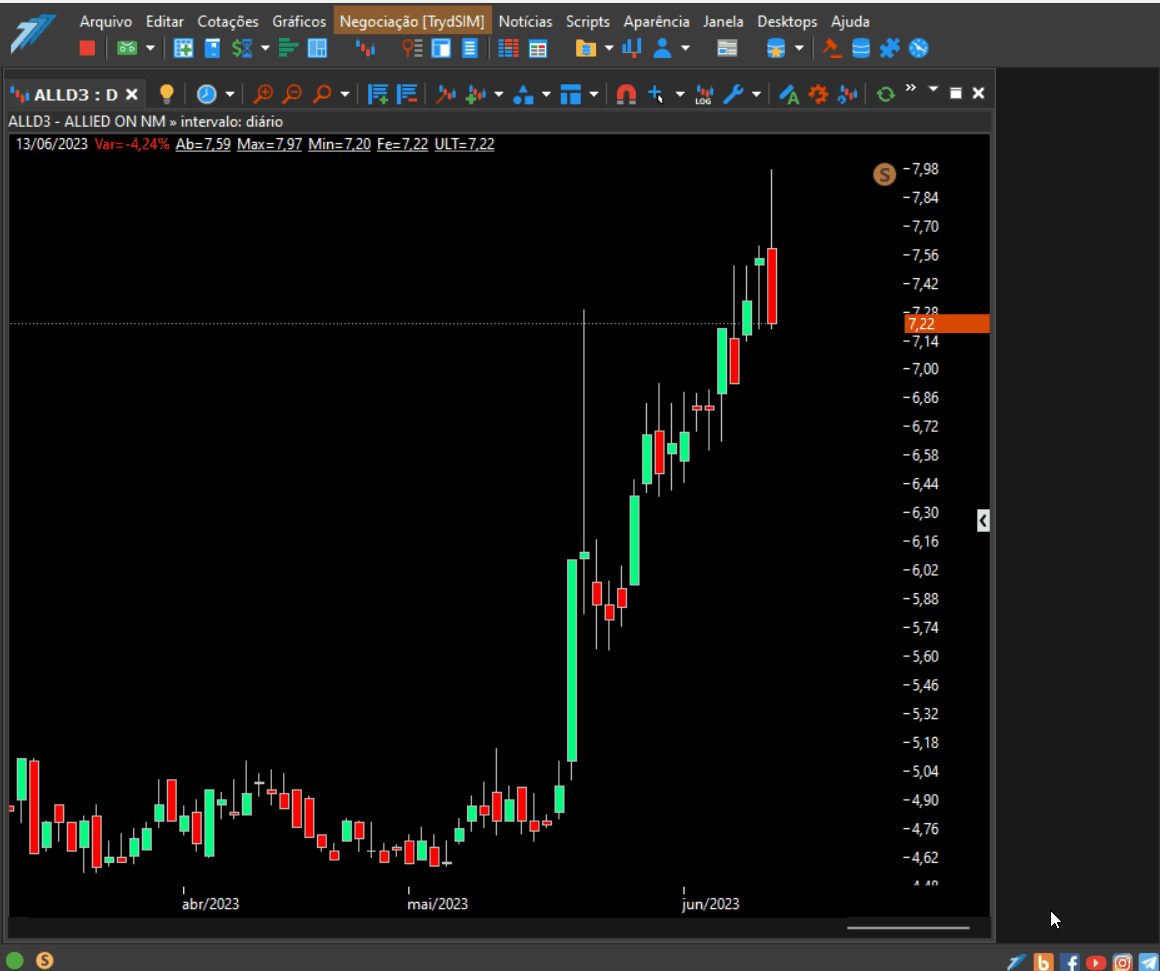Click the red stop icon
The width and height of the screenshot is (1160, 971).
click(87, 49)
